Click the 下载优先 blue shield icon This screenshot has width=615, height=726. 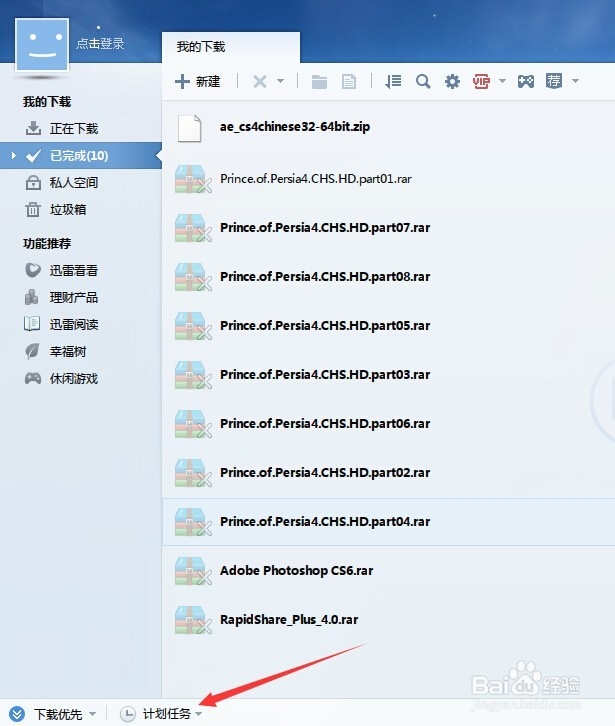[x=17, y=714]
